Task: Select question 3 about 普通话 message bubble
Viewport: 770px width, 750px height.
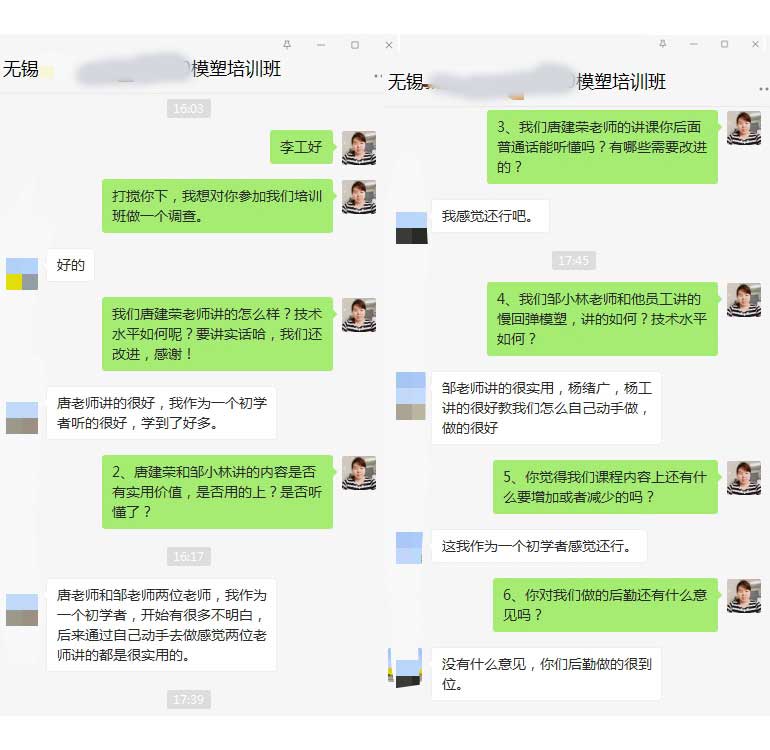Action: pos(602,147)
